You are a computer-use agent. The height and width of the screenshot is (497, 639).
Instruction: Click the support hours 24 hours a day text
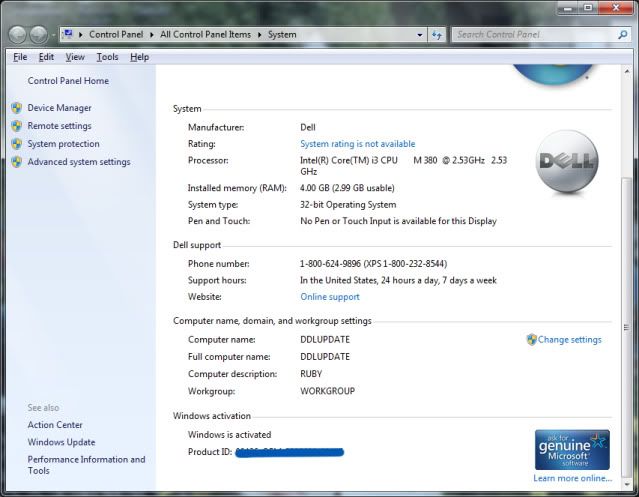398,280
